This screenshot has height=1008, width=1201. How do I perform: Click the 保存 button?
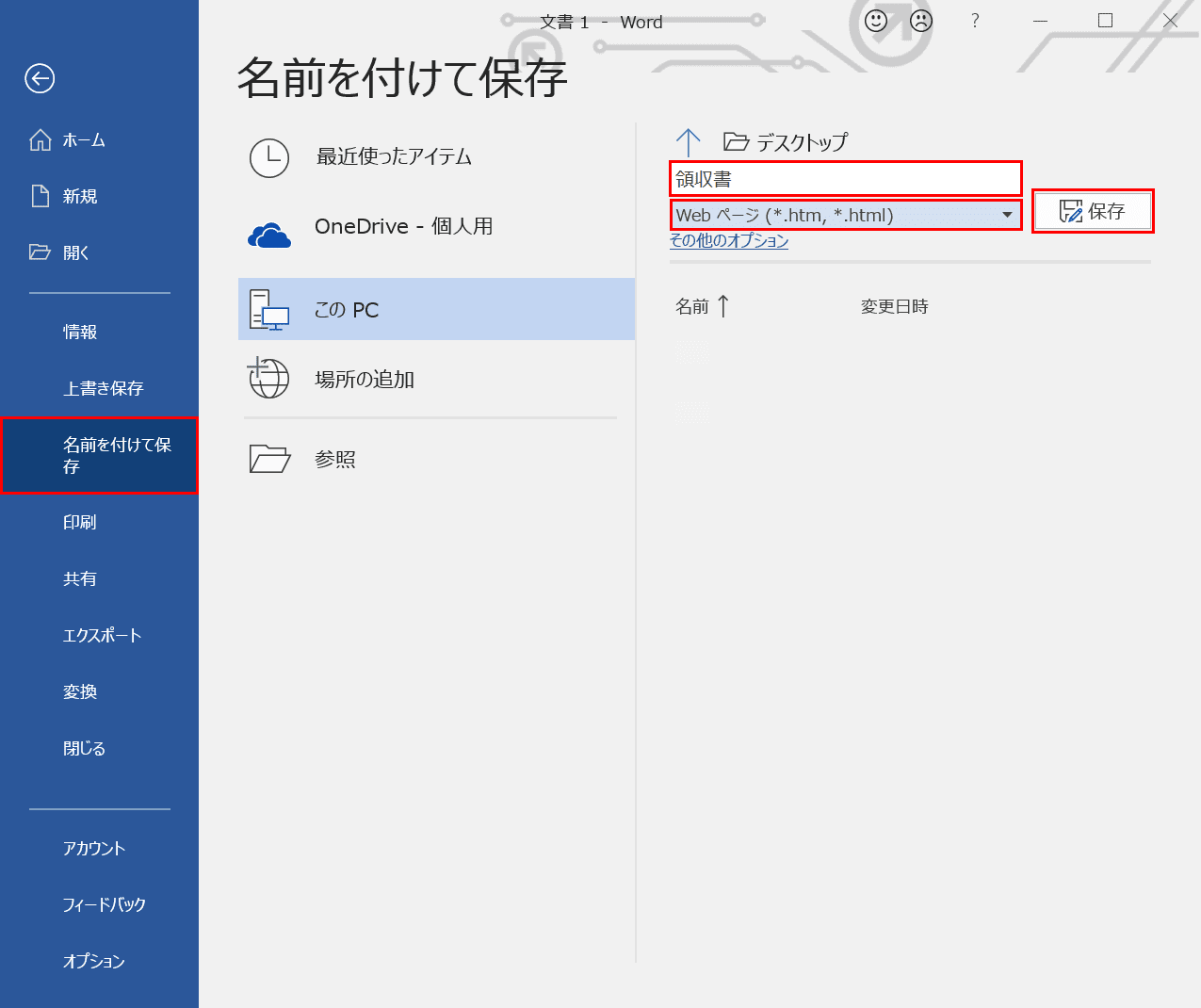click(x=1093, y=211)
